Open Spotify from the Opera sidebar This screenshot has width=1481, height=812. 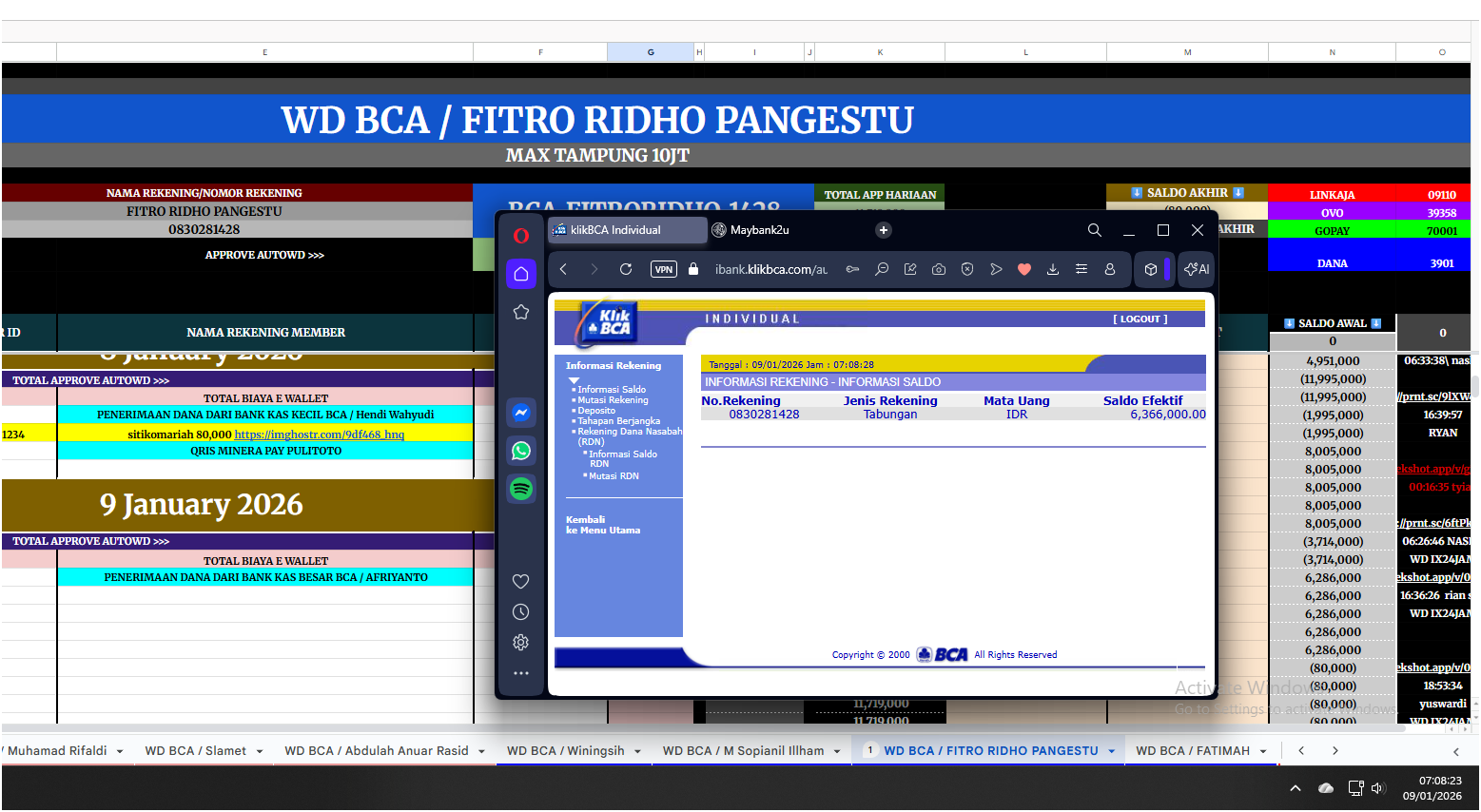(x=521, y=489)
